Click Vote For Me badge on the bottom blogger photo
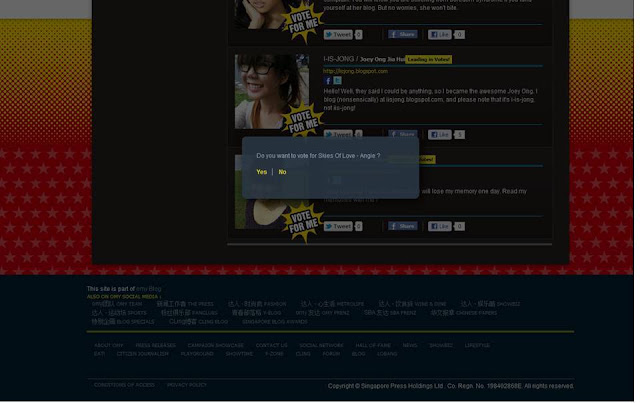This screenshot has height=403, width=640. coord(303,223)
